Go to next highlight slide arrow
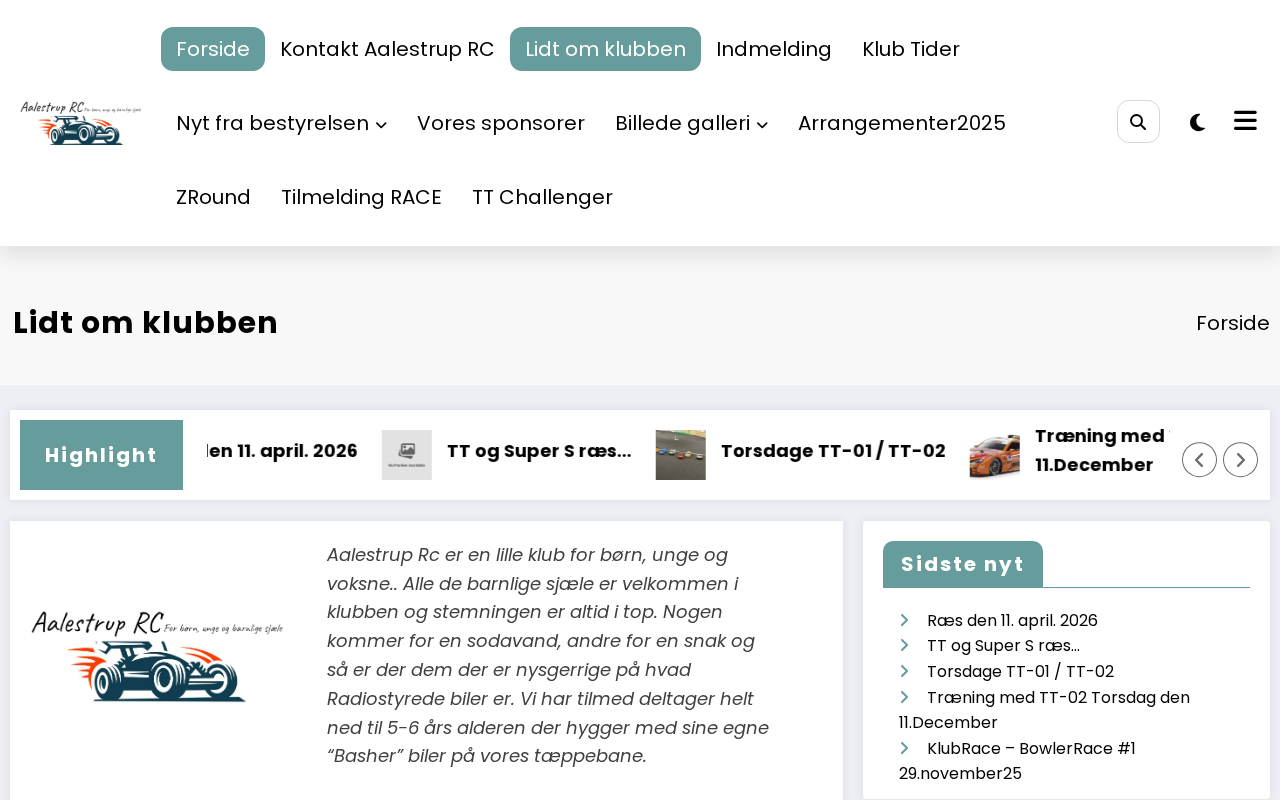Screen dimensions: 1280x800 pos(1240,459)
